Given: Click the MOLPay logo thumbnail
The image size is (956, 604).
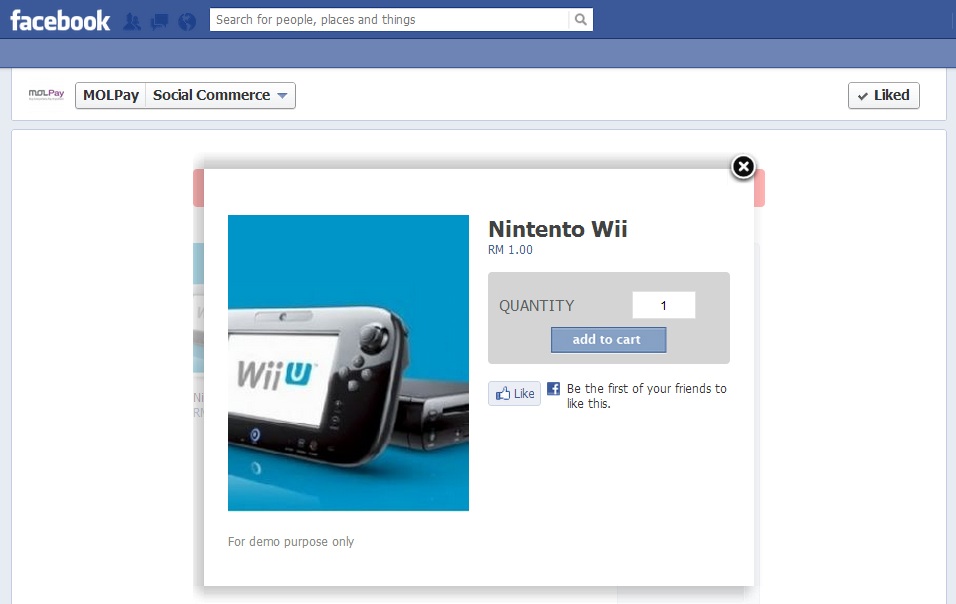Looking at the screenshot, I should click(x=46, y=94).
